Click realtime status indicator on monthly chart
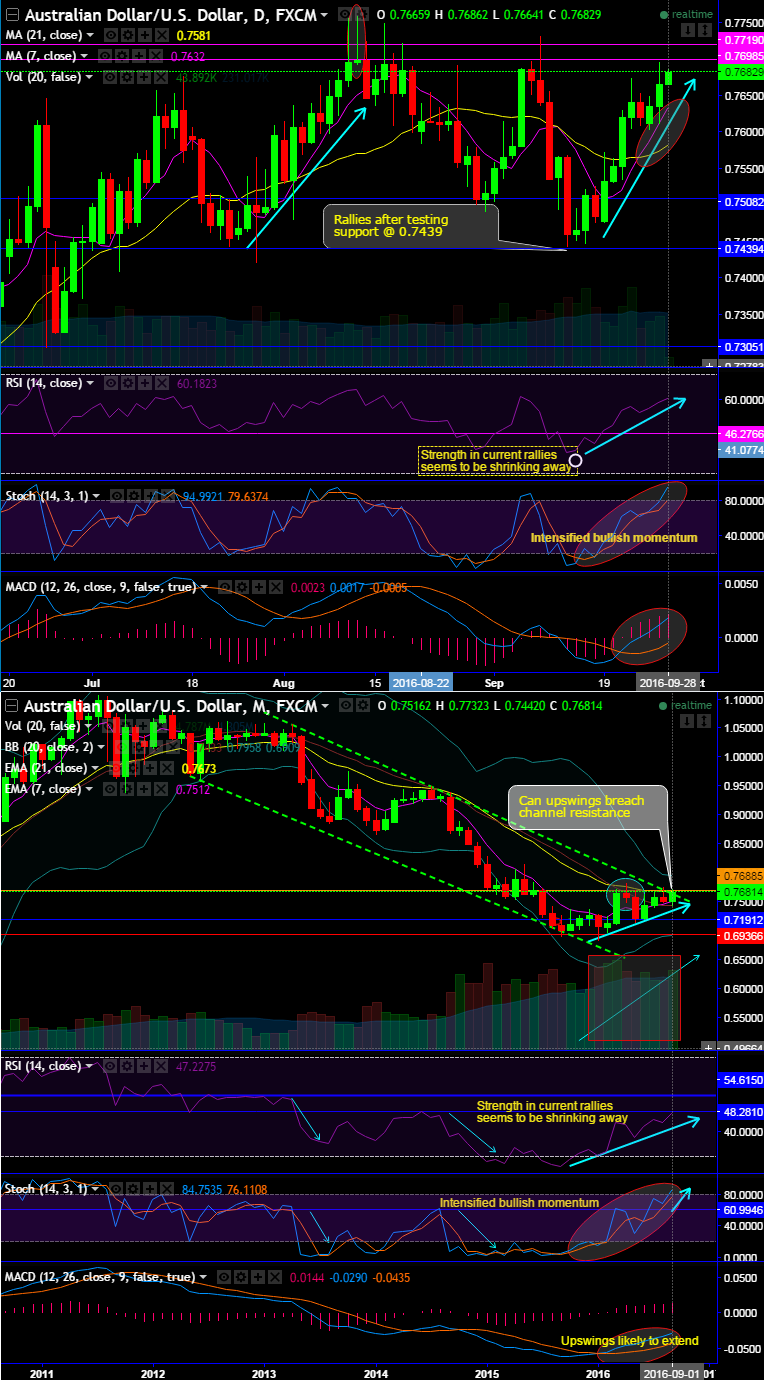Screen dimensions: 764x1380 (686, 706)
